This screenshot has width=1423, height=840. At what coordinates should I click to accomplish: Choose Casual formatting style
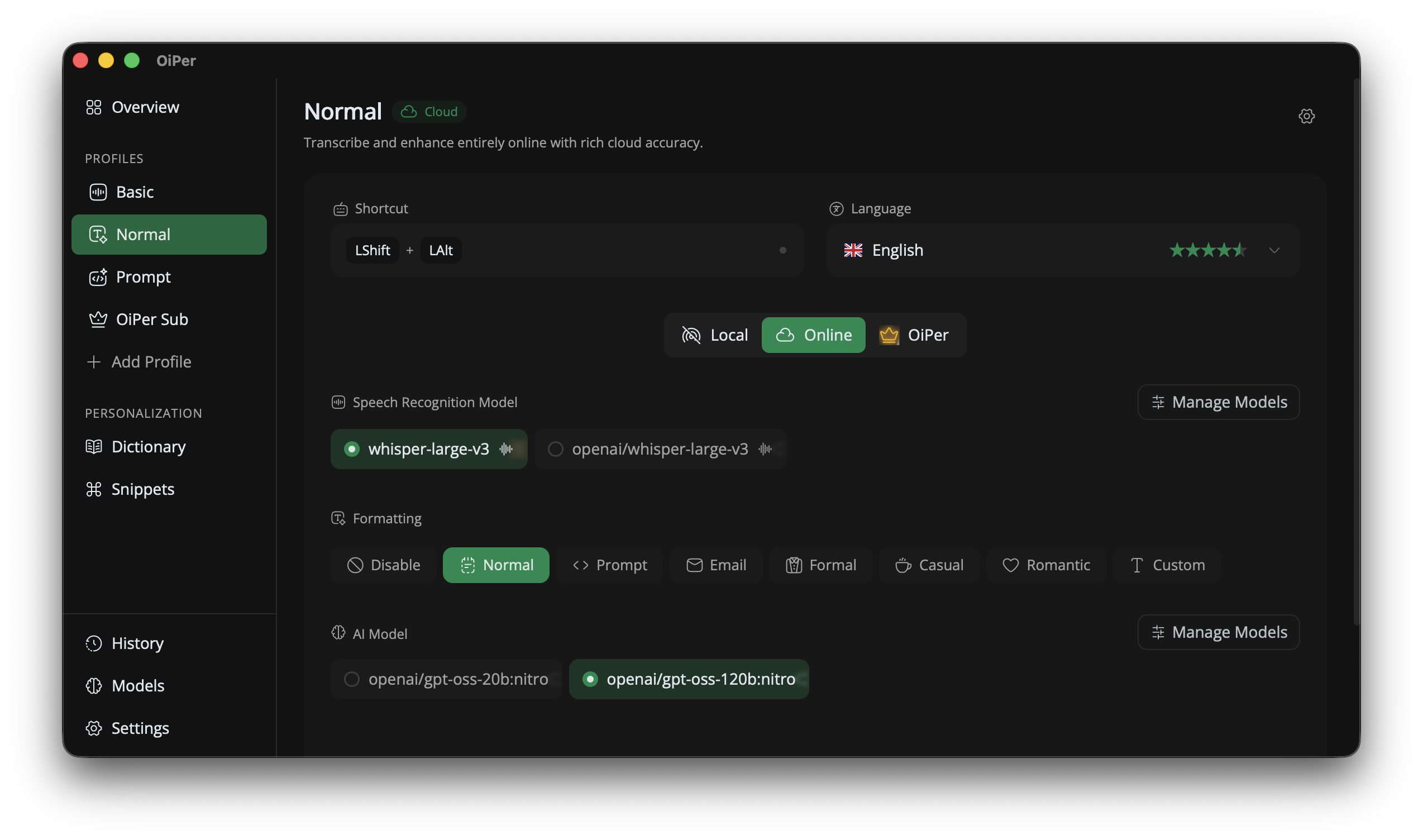(x=929, y=565)
